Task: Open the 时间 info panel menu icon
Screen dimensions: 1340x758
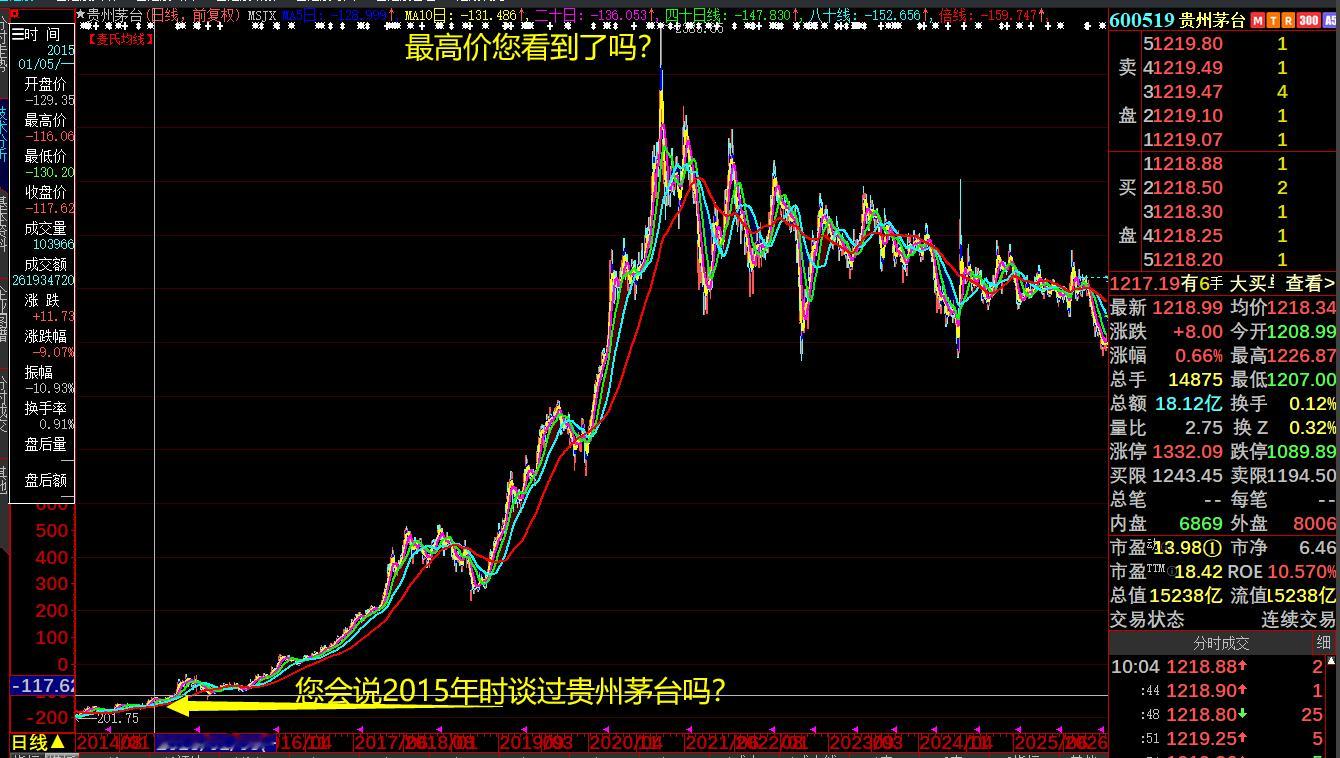Action: point(17,34)
